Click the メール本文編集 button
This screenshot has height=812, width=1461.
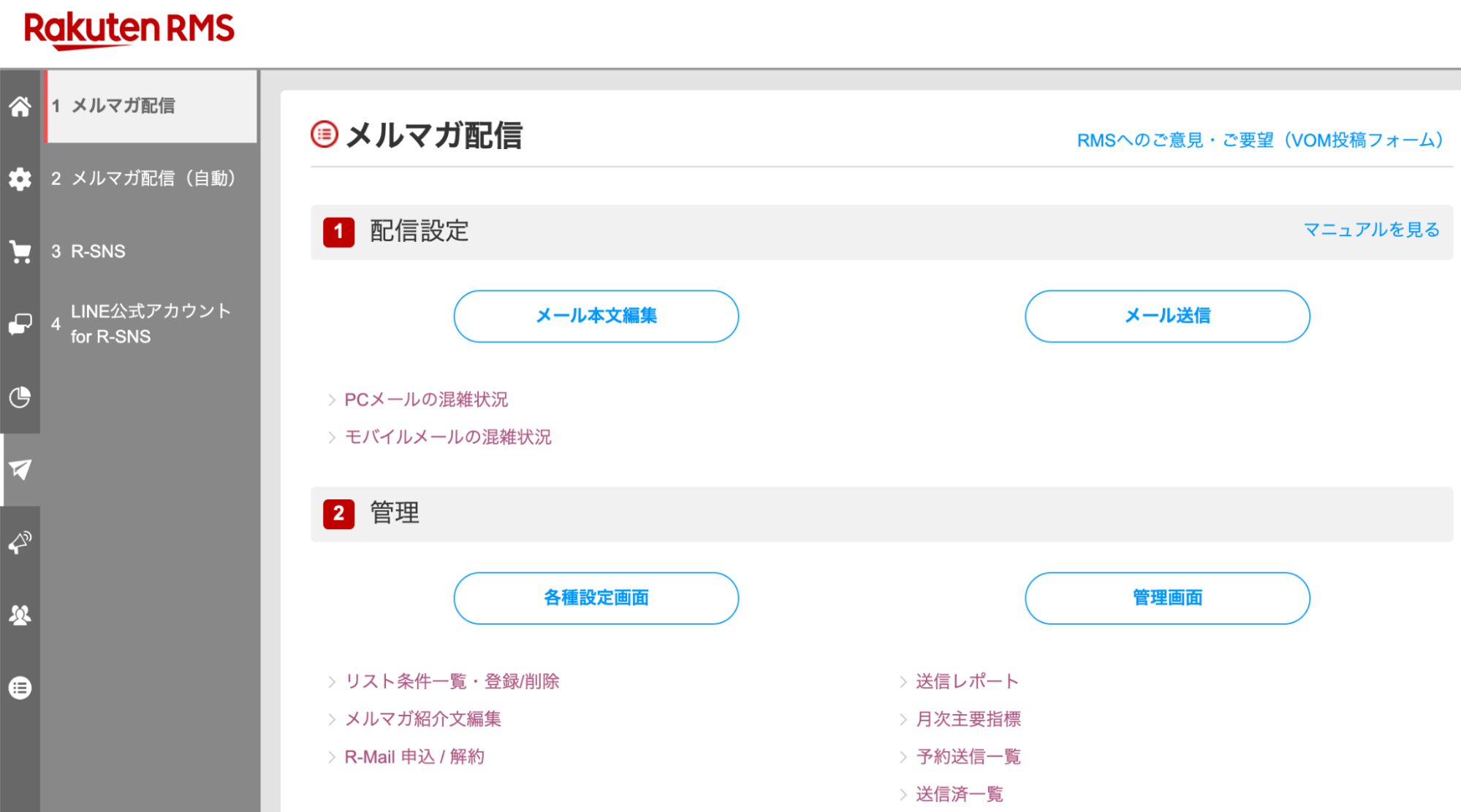click(596, 316)
